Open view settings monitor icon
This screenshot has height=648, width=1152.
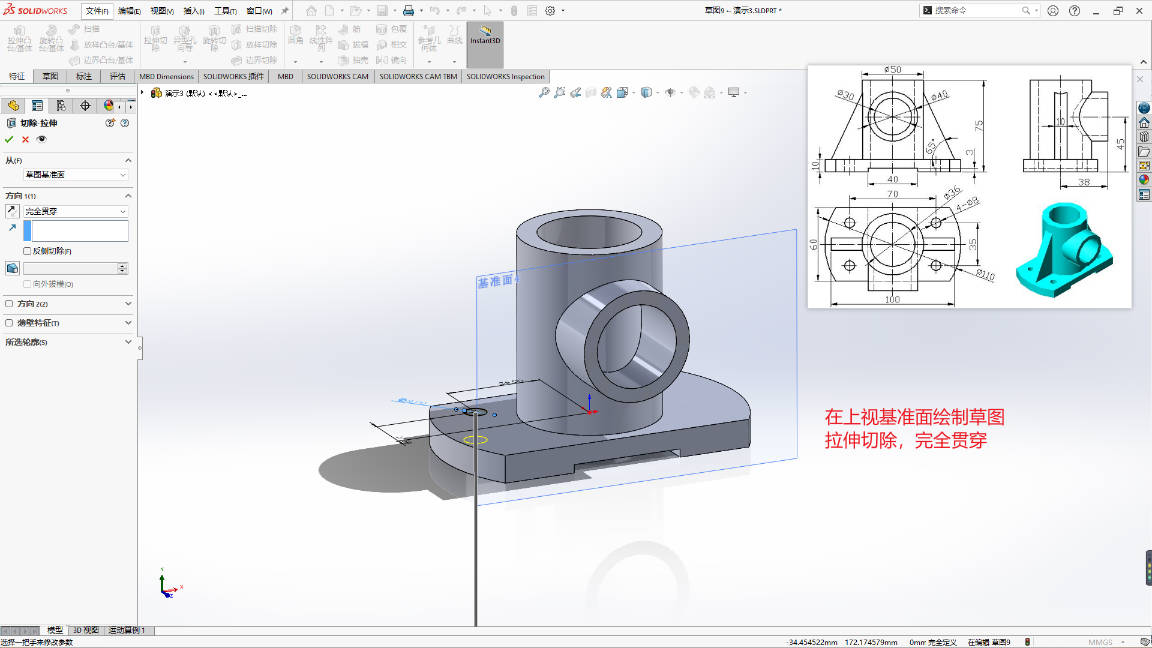point(733,93)
